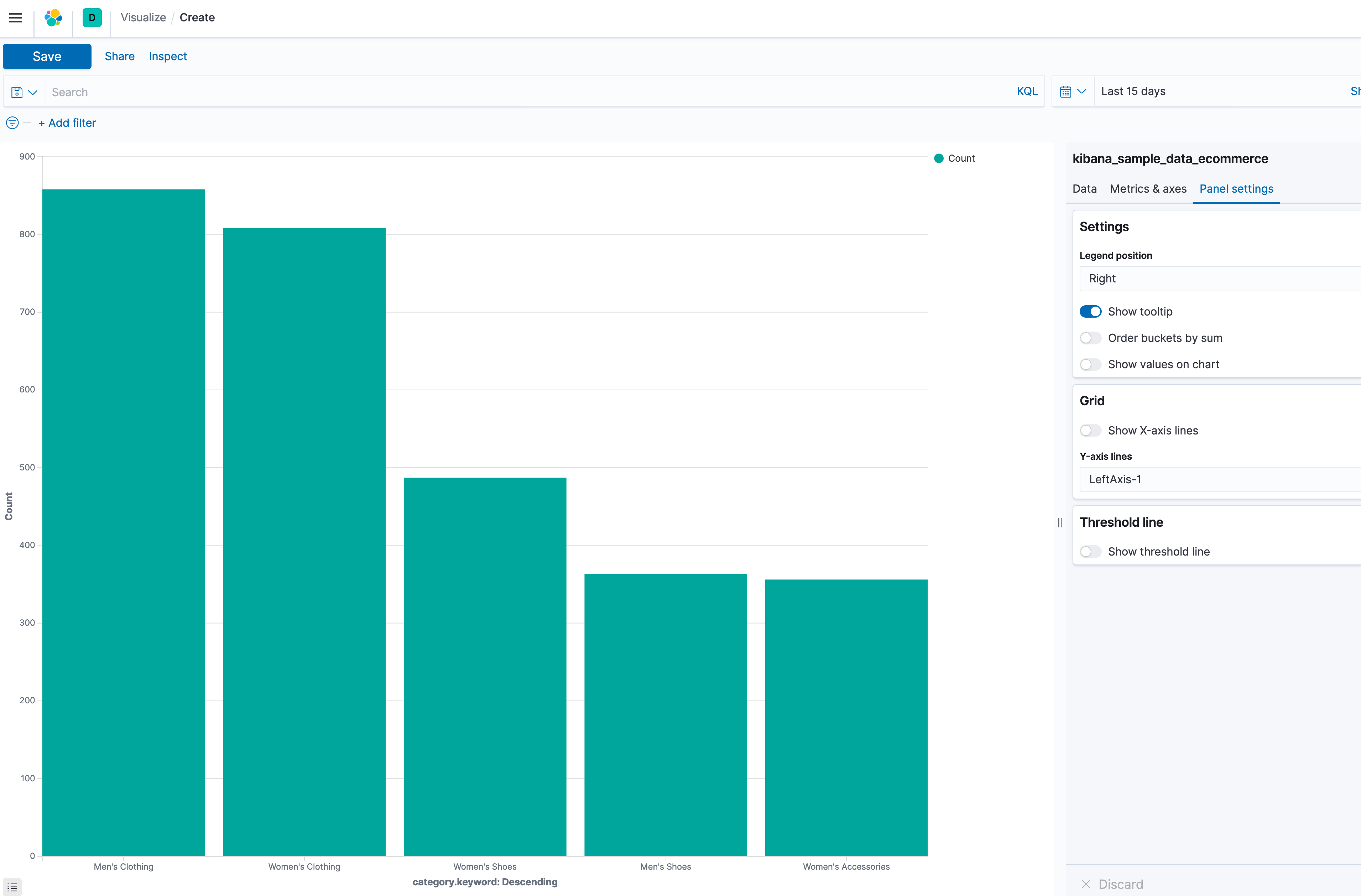Open the D space avatar
This screenshot has width=1361, height=896.
[x=92, y=18]
